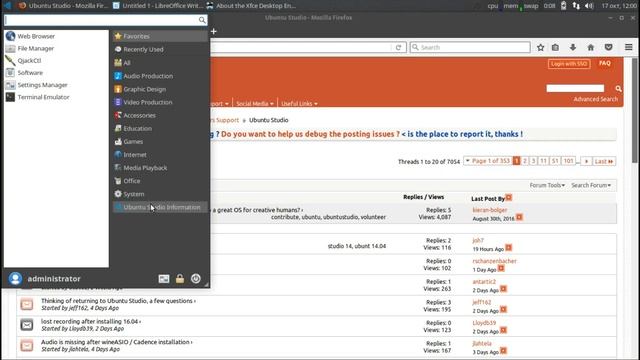Screen dimensions: 640x360
Task: Open kieran-bolger last poster profile
Action: click(489, 210)
